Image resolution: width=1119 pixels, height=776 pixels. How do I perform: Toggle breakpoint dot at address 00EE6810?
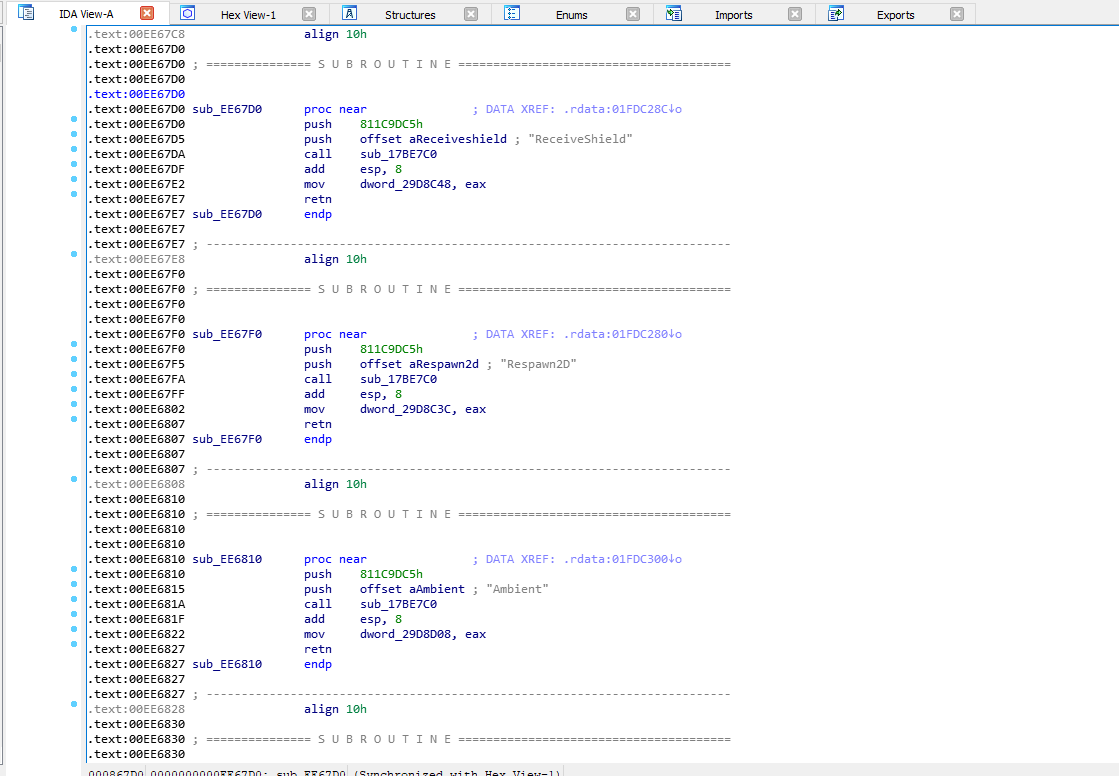pos(74,569)
